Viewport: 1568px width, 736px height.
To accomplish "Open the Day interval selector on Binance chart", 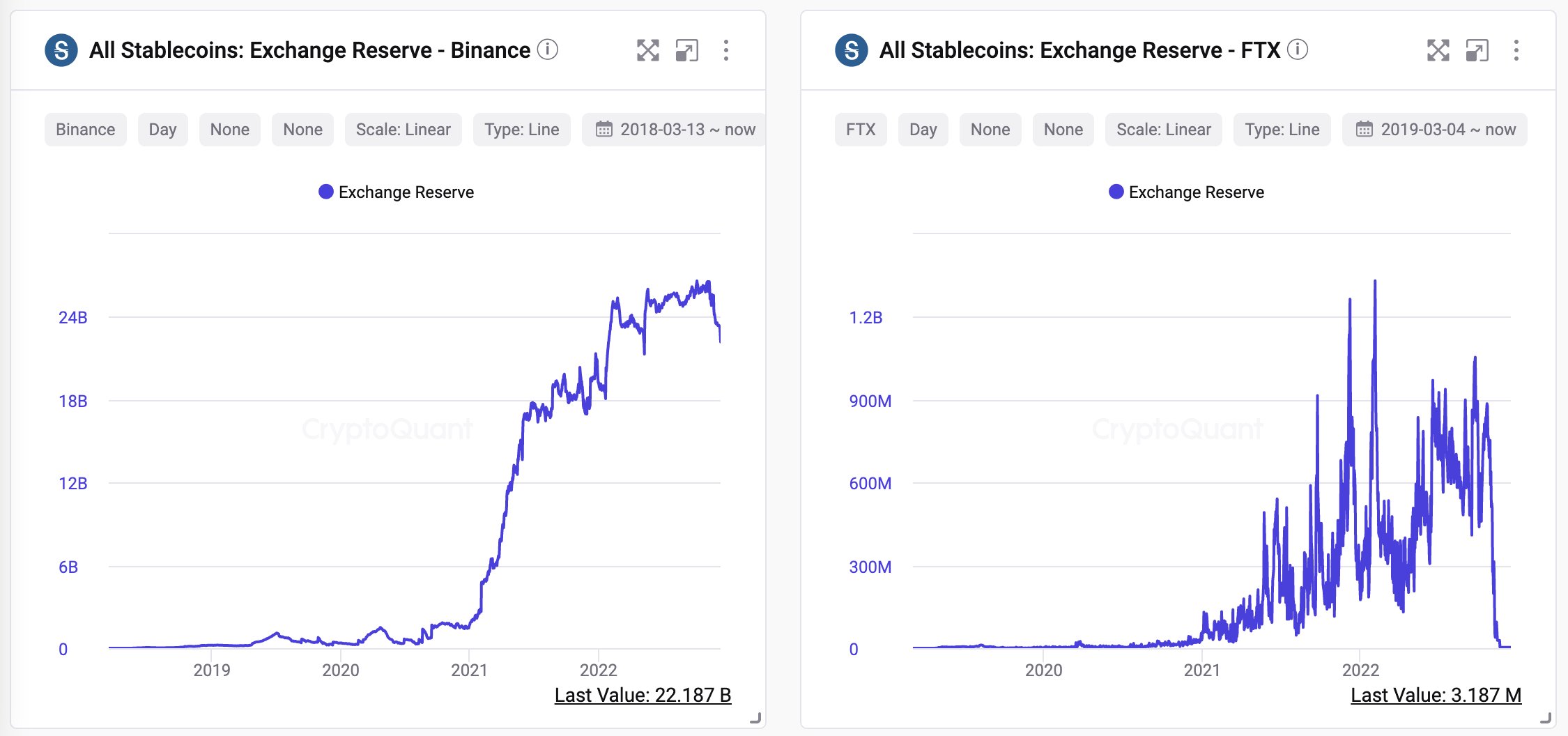I will [162, 129].
